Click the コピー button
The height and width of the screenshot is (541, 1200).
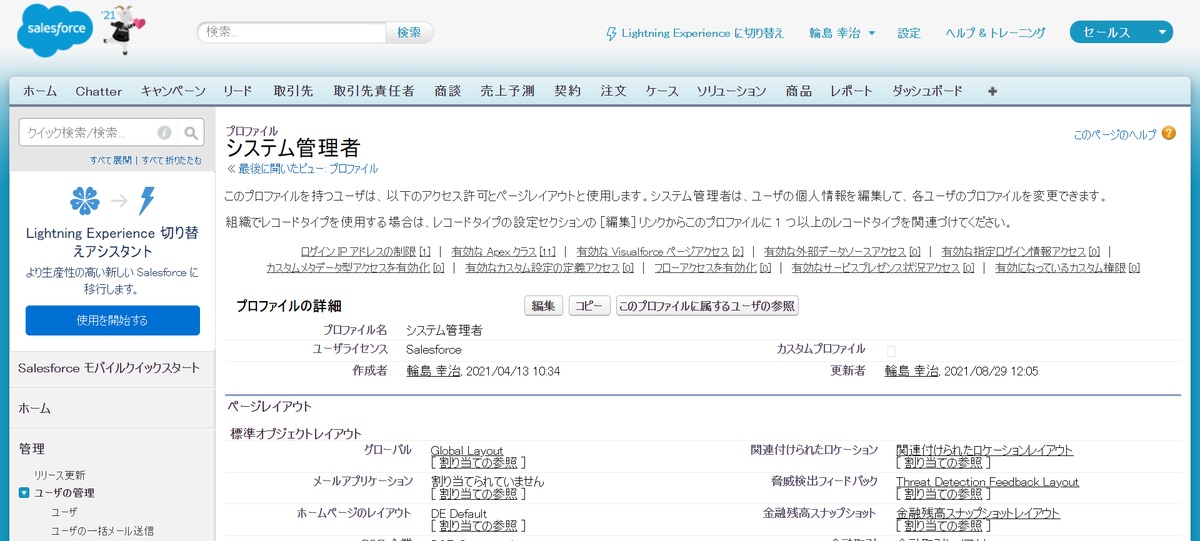(x=590, y=306)
